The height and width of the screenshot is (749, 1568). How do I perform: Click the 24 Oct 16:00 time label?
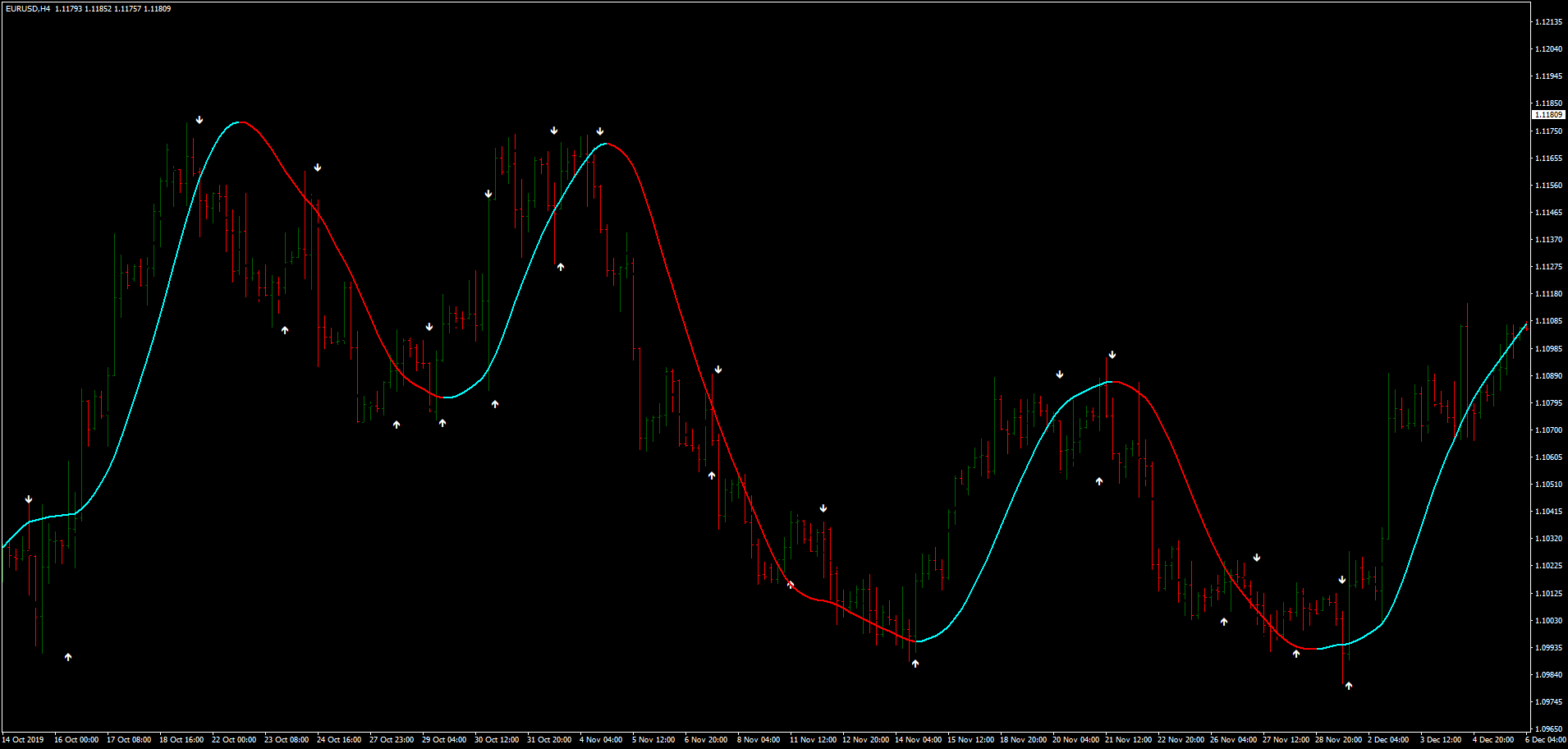[339, 740]
